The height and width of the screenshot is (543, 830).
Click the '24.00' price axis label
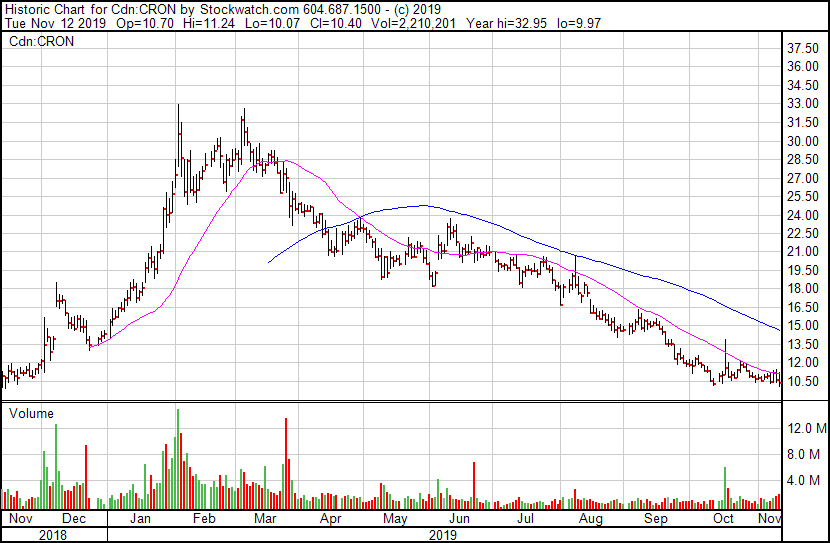tap(803, 215)
